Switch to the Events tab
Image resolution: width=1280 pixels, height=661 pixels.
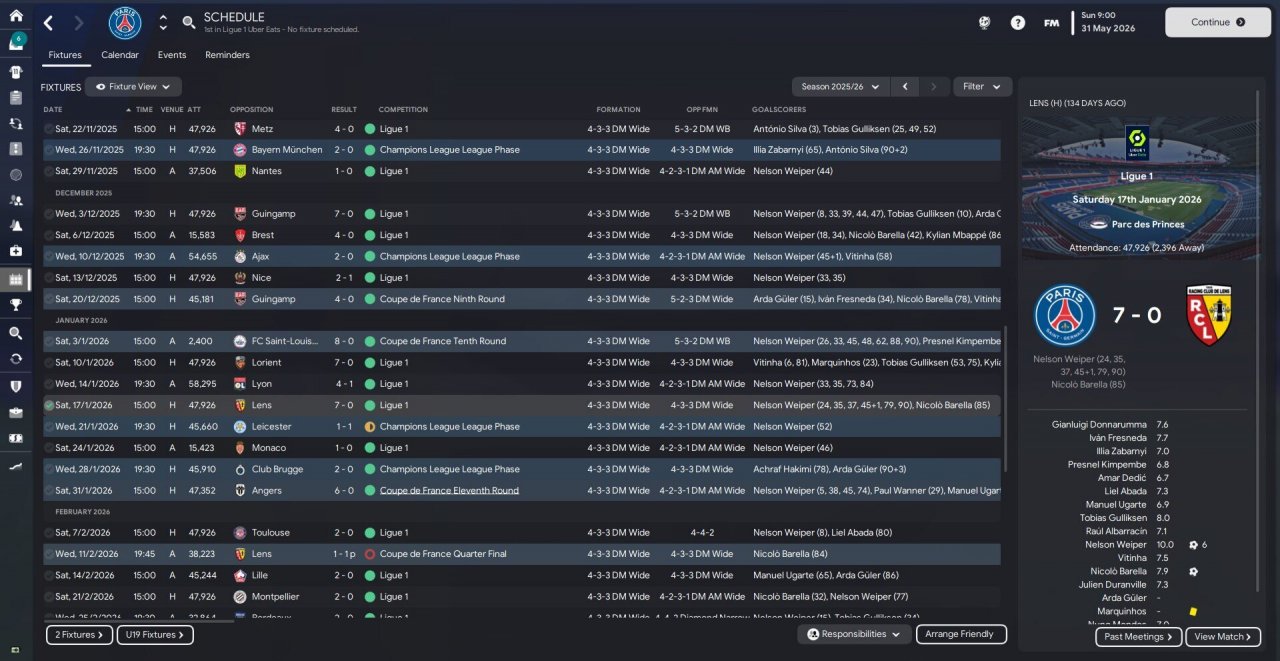[172, 55]
